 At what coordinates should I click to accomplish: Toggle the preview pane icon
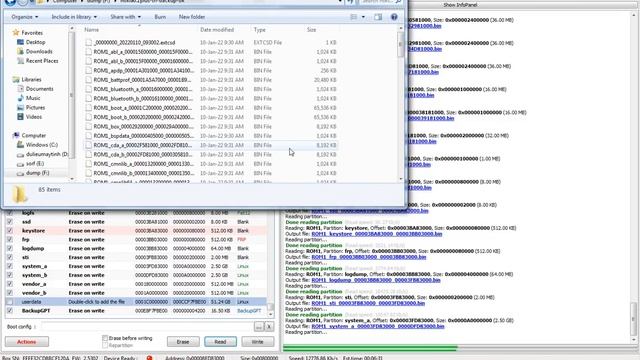pyautogui.click(x=378, y=17)
